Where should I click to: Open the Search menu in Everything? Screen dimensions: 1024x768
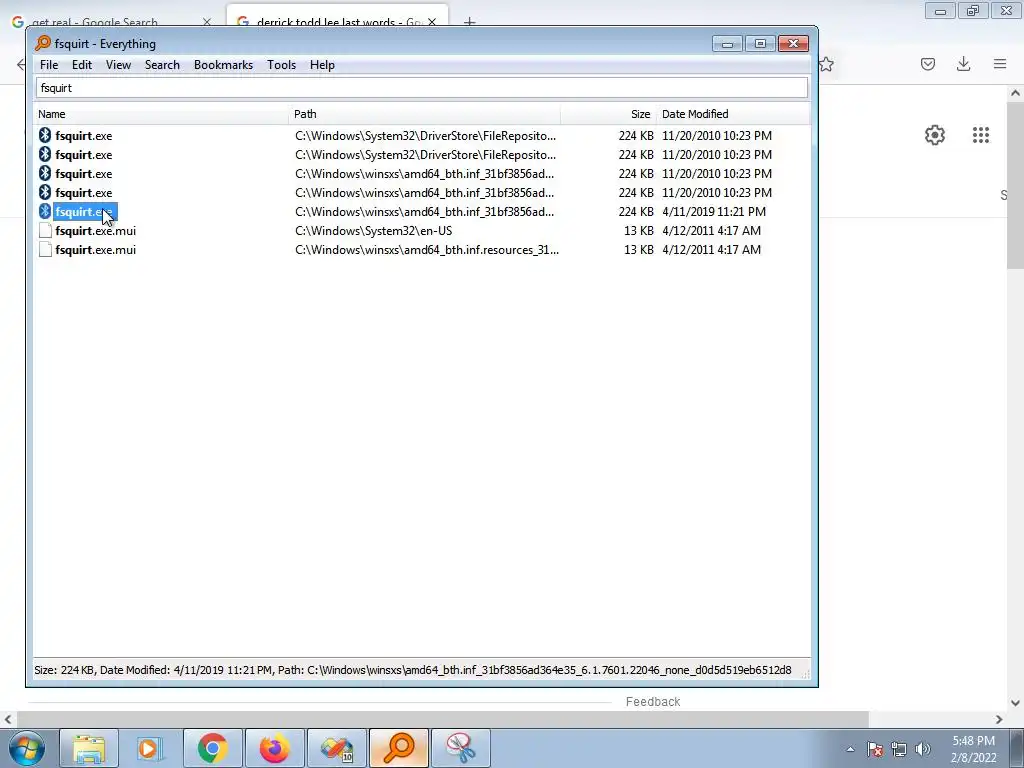[162, 65]
